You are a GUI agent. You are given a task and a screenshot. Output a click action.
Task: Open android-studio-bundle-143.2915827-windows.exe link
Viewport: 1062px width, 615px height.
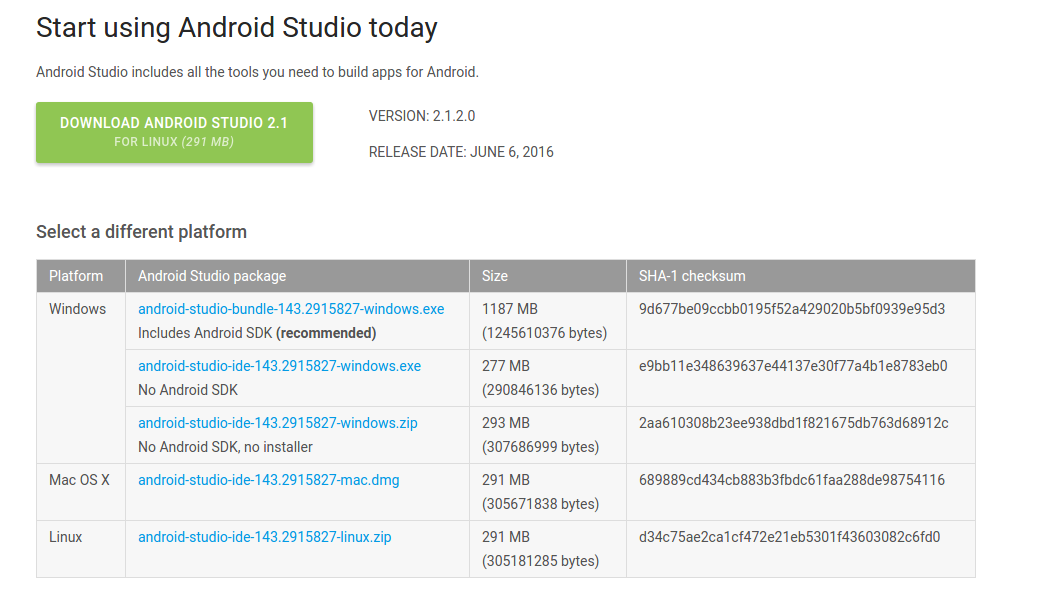pyautogui.click(x=291, y=309)
